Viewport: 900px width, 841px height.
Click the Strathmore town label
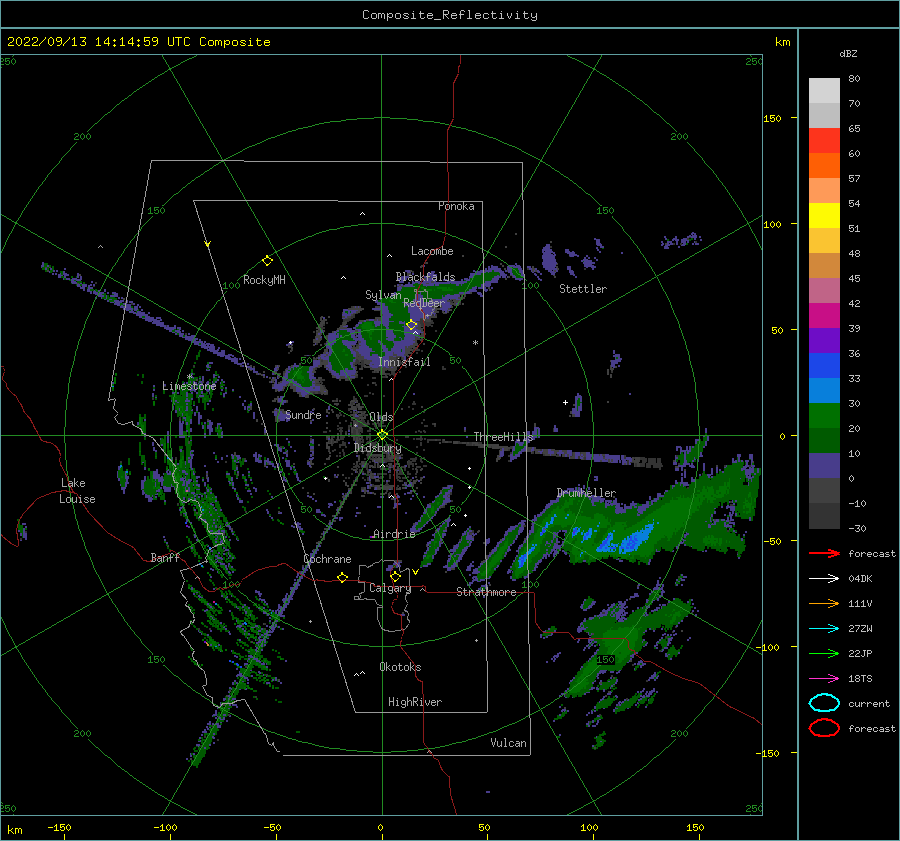[486, 592]
